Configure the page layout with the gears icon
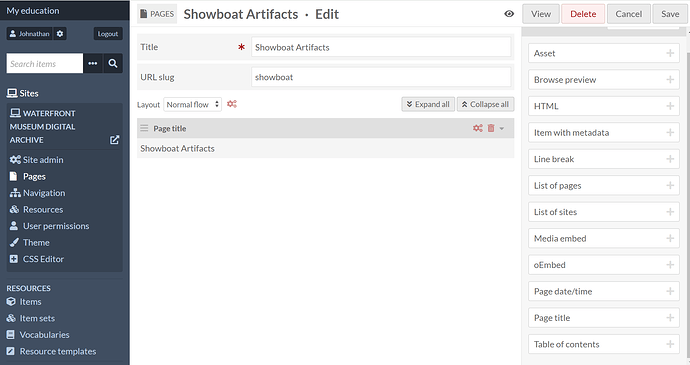This screenshot has width=690, height=365. coord(232,104)
